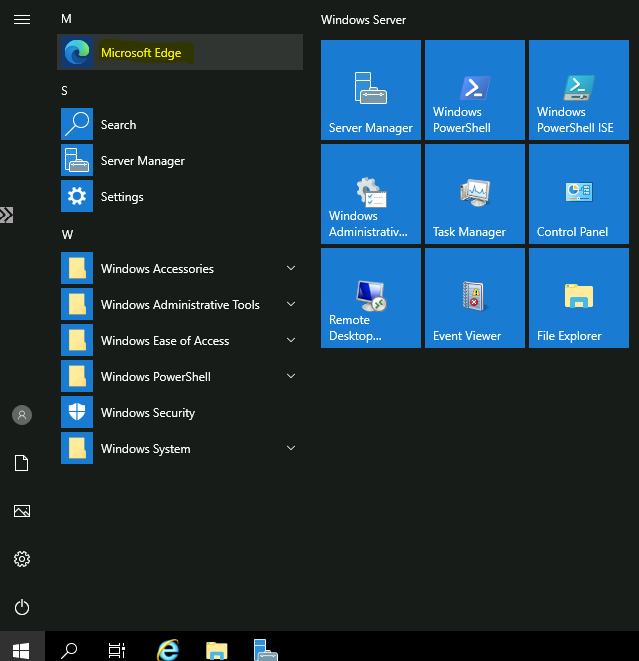Open Microsoft Edge from the app list
The width and height of the screenshot is (639, 661).
pos(180,52)
